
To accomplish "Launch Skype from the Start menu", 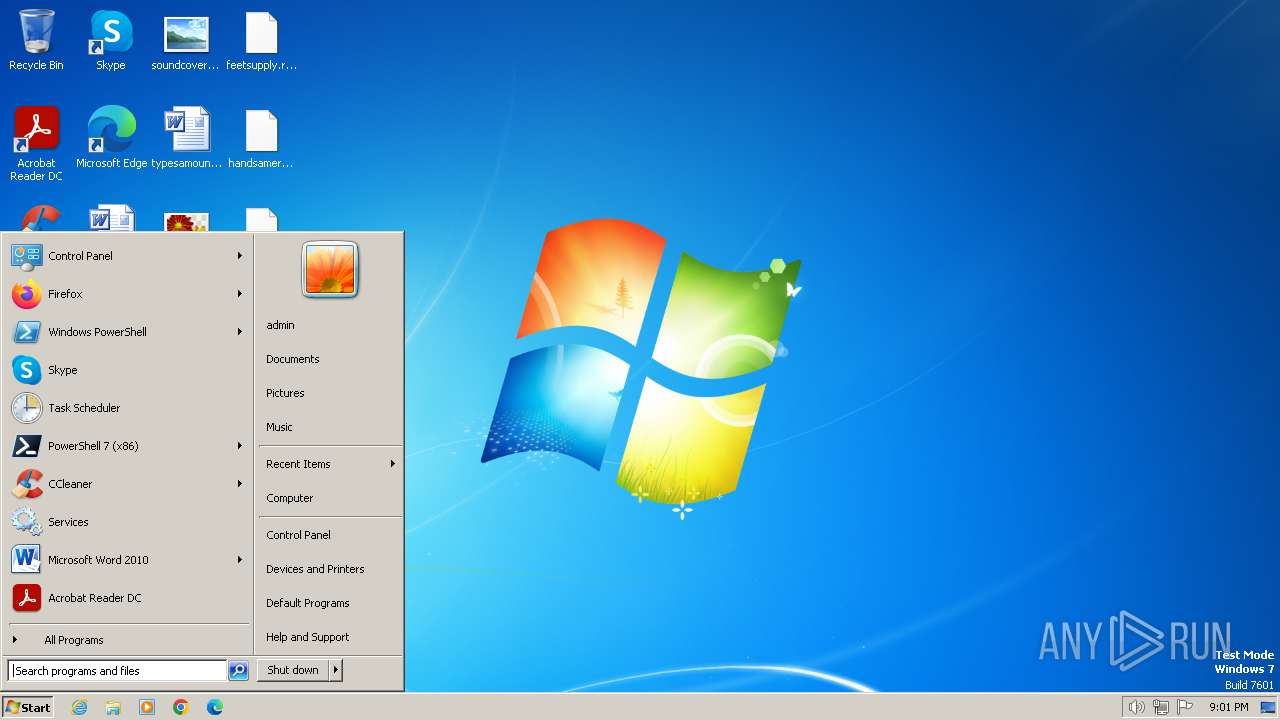I will pyautogui.click(x=128, y=370).
